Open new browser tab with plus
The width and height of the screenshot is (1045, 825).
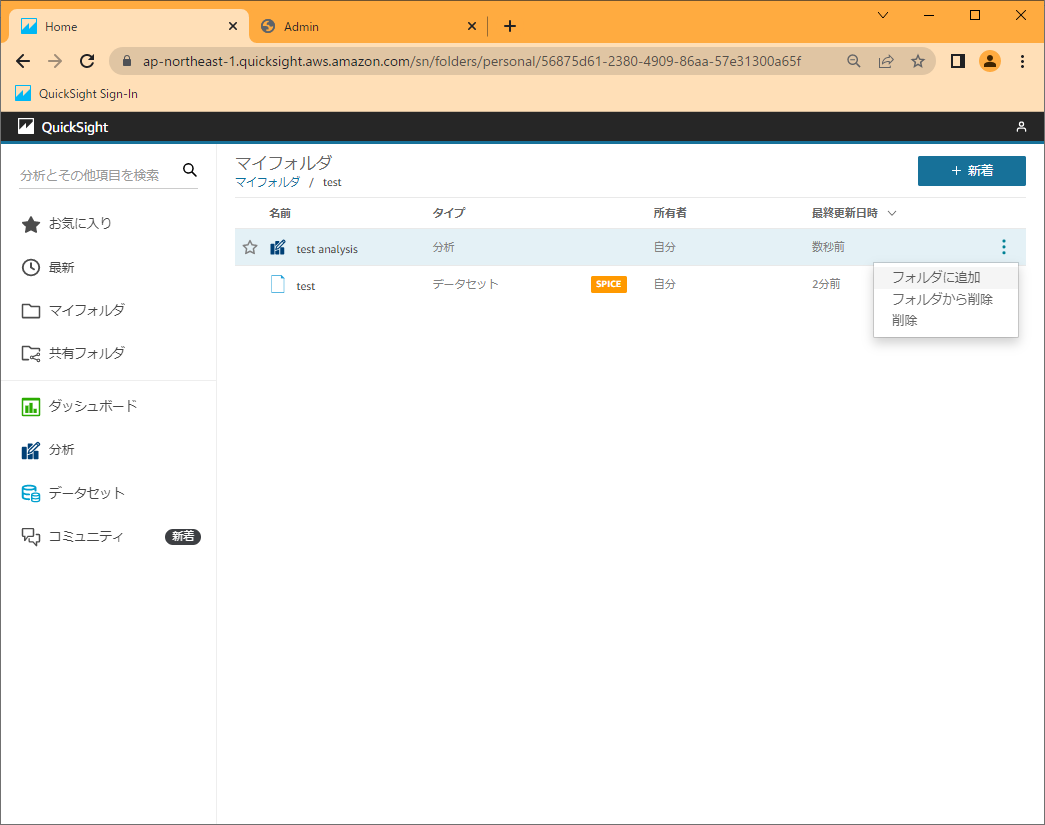coord(510,26)
